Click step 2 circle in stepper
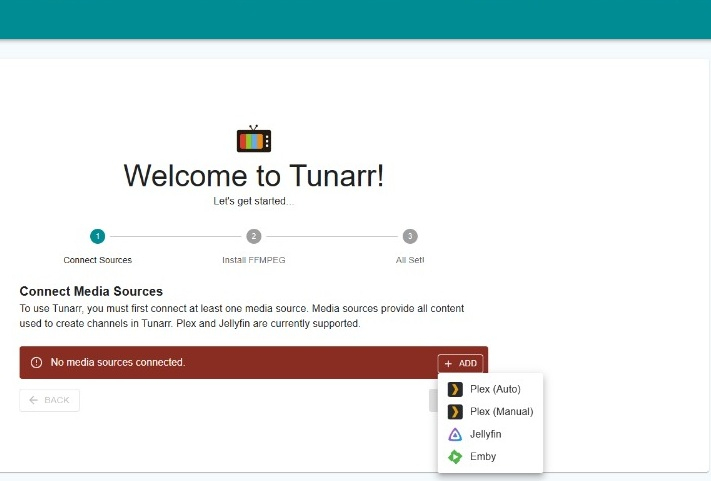The width and height of the screenshot is (711, 481). tap(254, 236)
